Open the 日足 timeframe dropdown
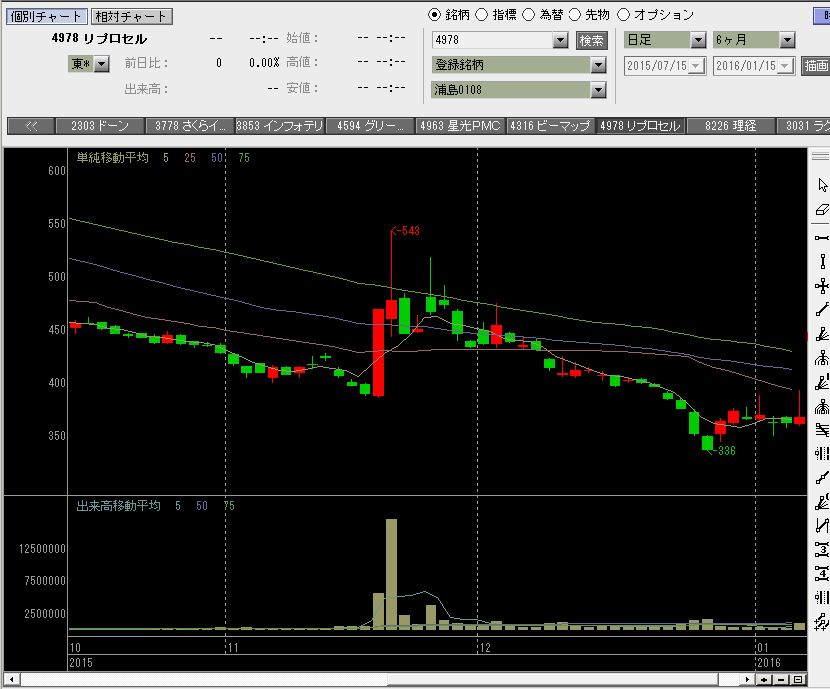This screenshot has height=689, width=830. [x=698, y=40]
